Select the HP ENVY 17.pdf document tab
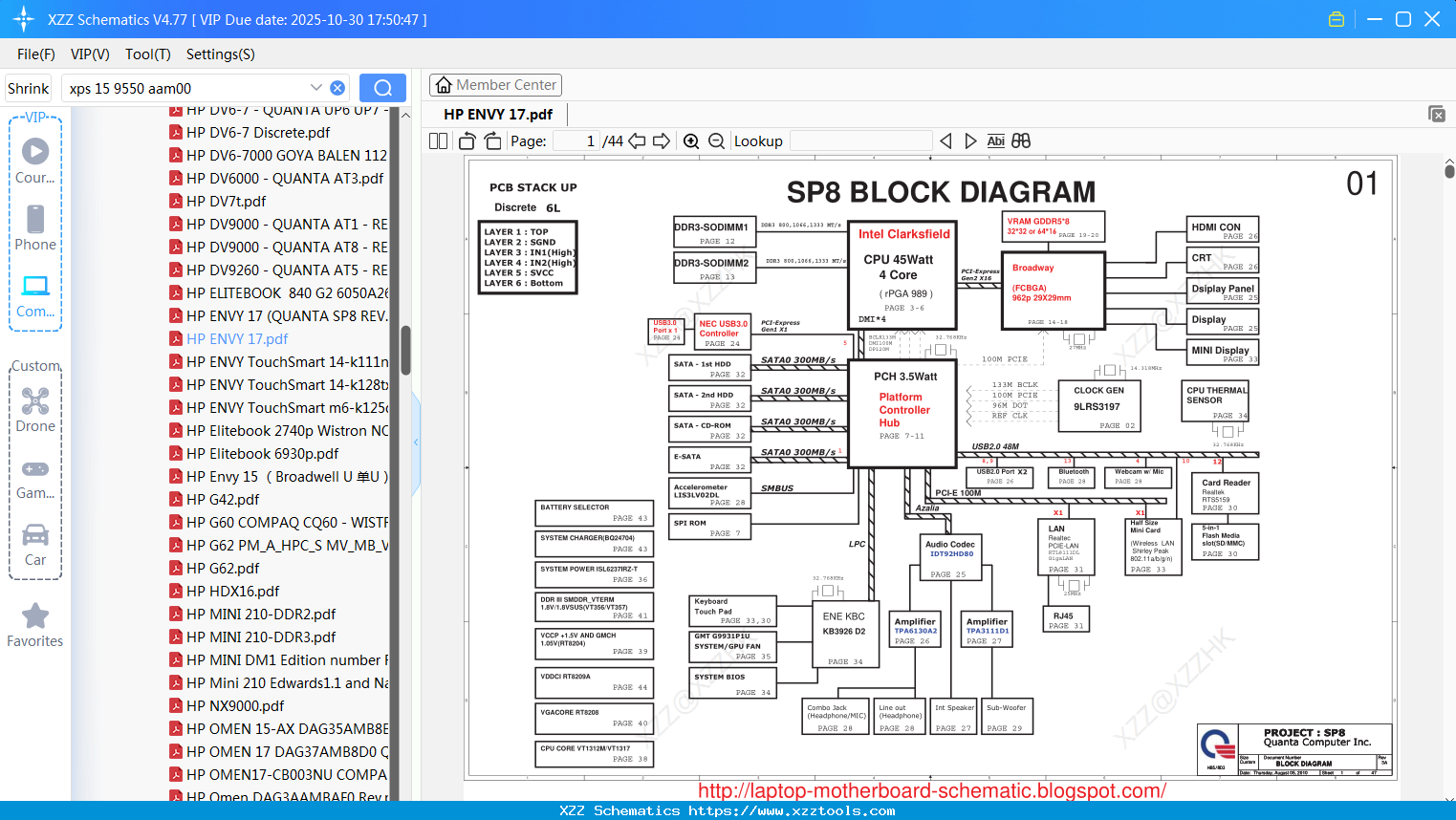 (x=498, y=115)
